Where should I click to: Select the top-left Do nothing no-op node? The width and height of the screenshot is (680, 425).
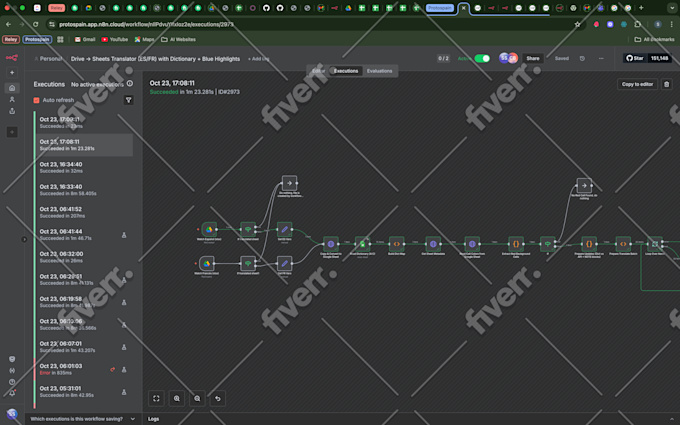(x=289, y=183)
